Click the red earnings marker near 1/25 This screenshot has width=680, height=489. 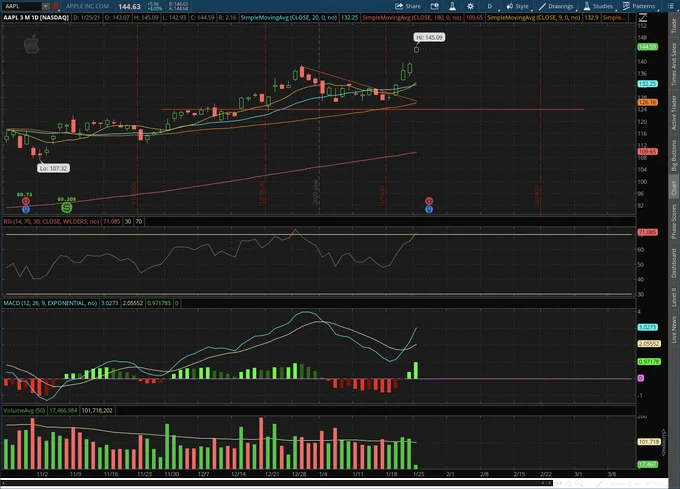[x=429, y=201]
